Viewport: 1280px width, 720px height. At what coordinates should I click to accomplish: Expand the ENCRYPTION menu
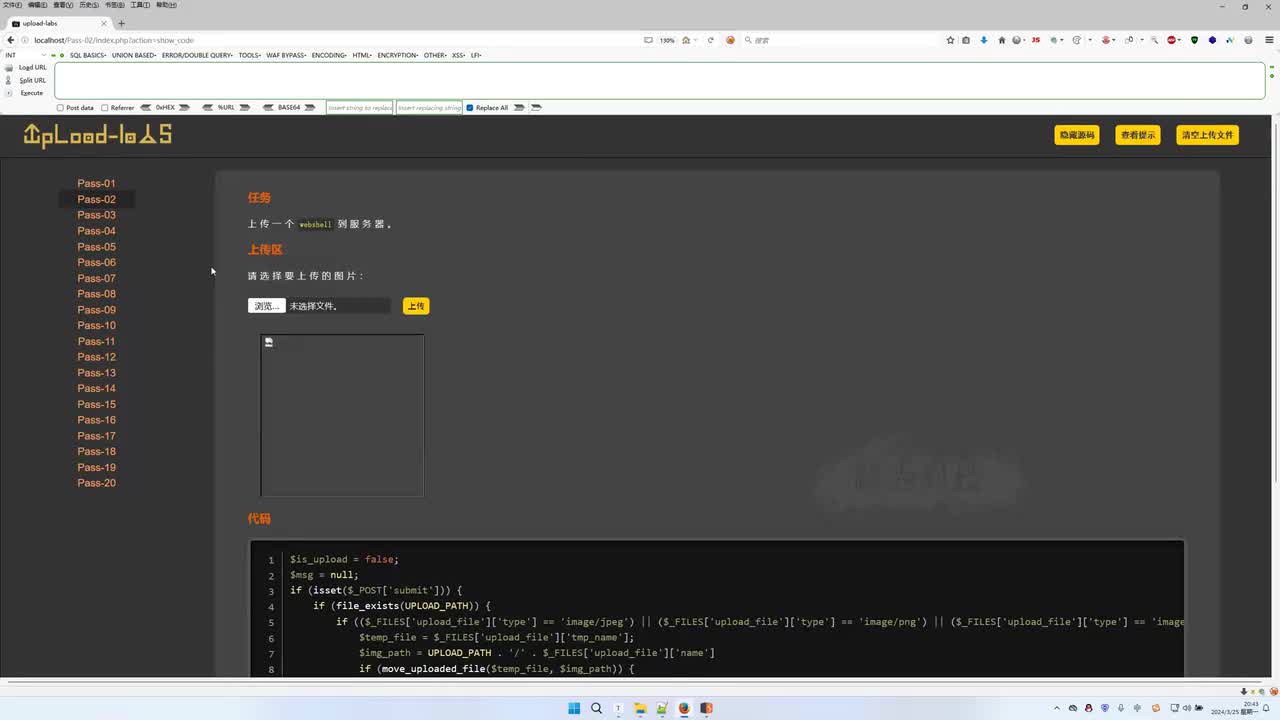point(398,55)
